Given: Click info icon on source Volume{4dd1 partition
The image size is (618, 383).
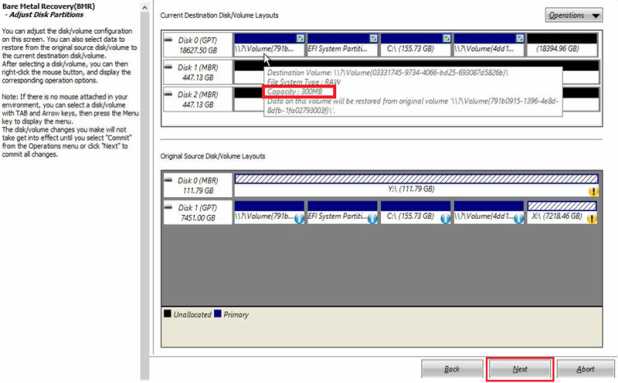Looking at the screenshot, I should (x=519, y=218).
